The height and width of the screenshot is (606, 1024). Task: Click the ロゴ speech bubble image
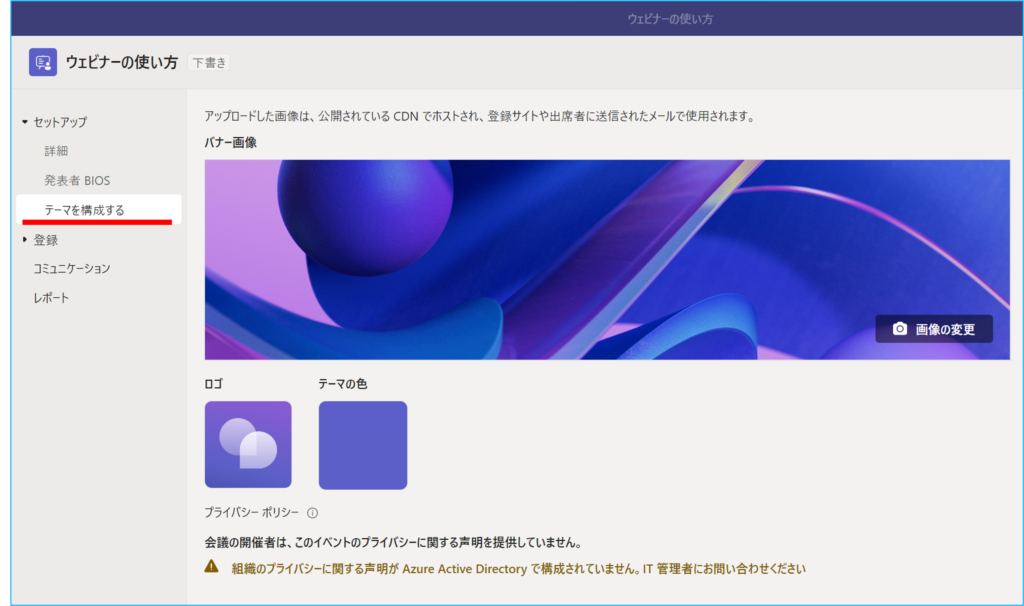point(248,445)
